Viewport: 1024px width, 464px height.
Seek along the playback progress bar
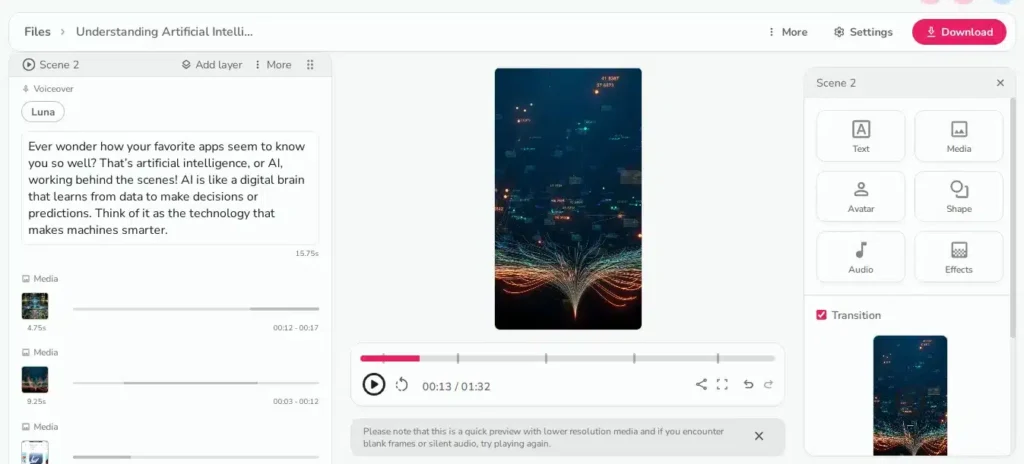(568, 358)
